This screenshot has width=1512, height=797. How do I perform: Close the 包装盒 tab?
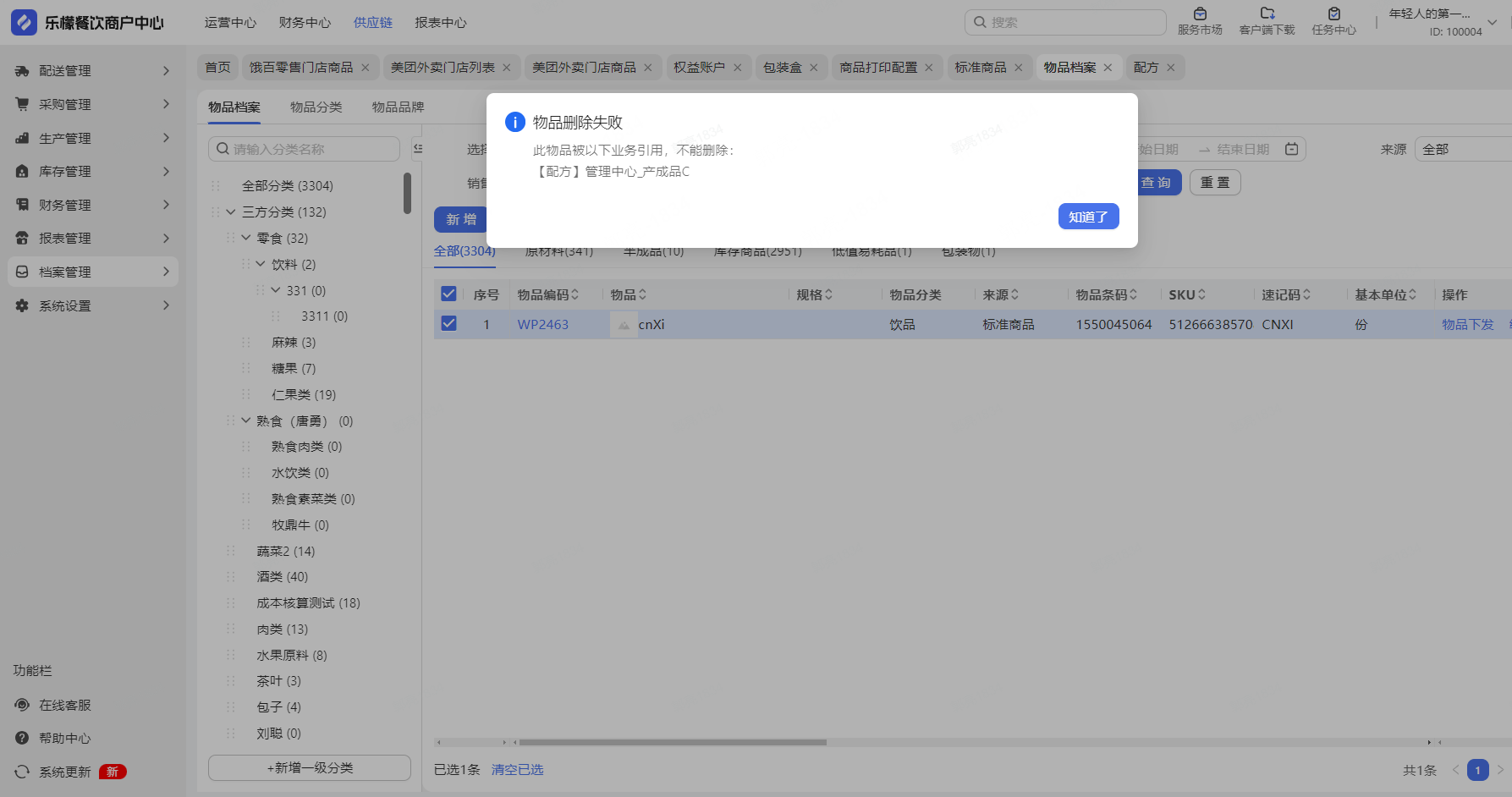click(x=813, y=68)
